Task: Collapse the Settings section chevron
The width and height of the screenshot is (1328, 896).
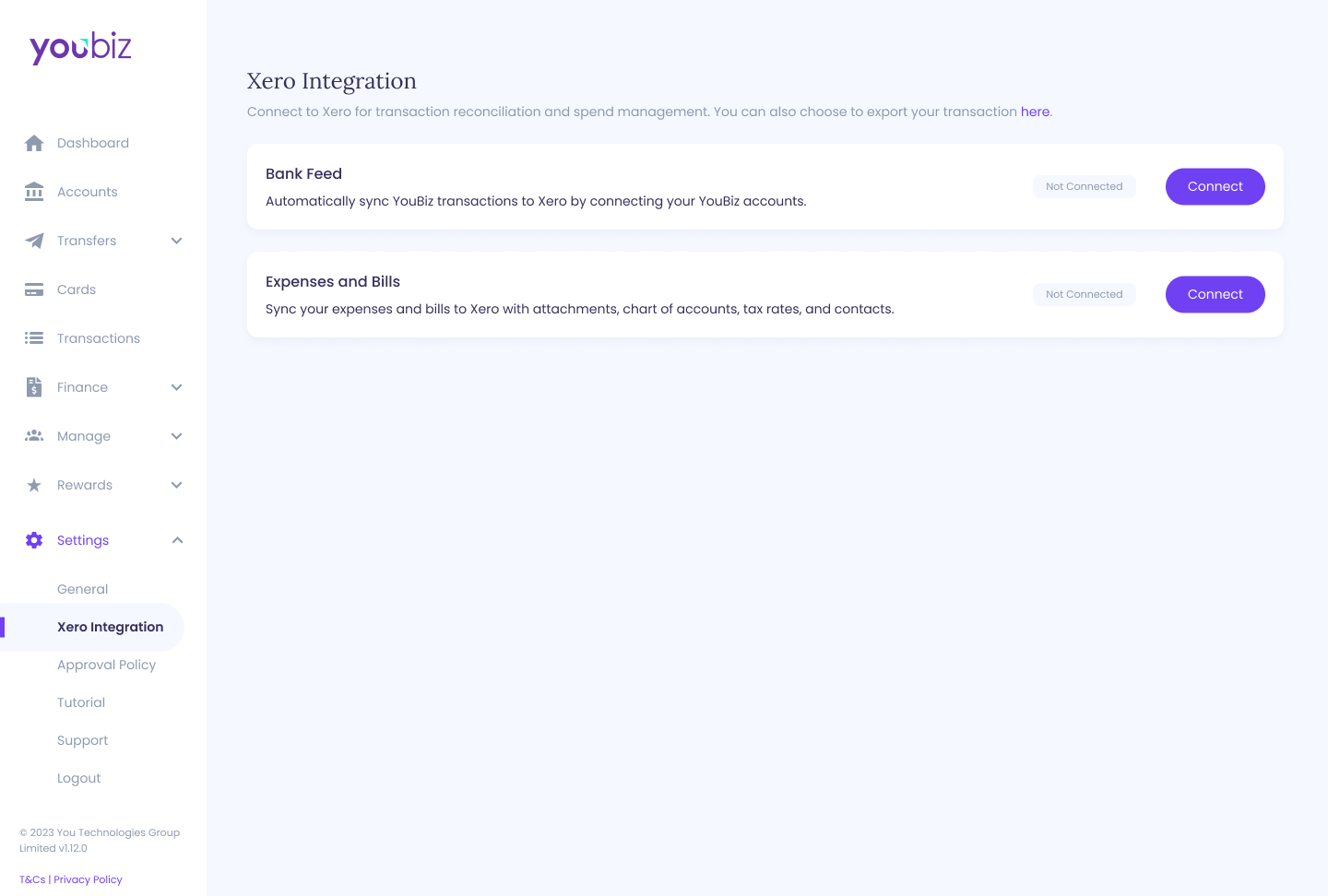Action: click(176, 540)
